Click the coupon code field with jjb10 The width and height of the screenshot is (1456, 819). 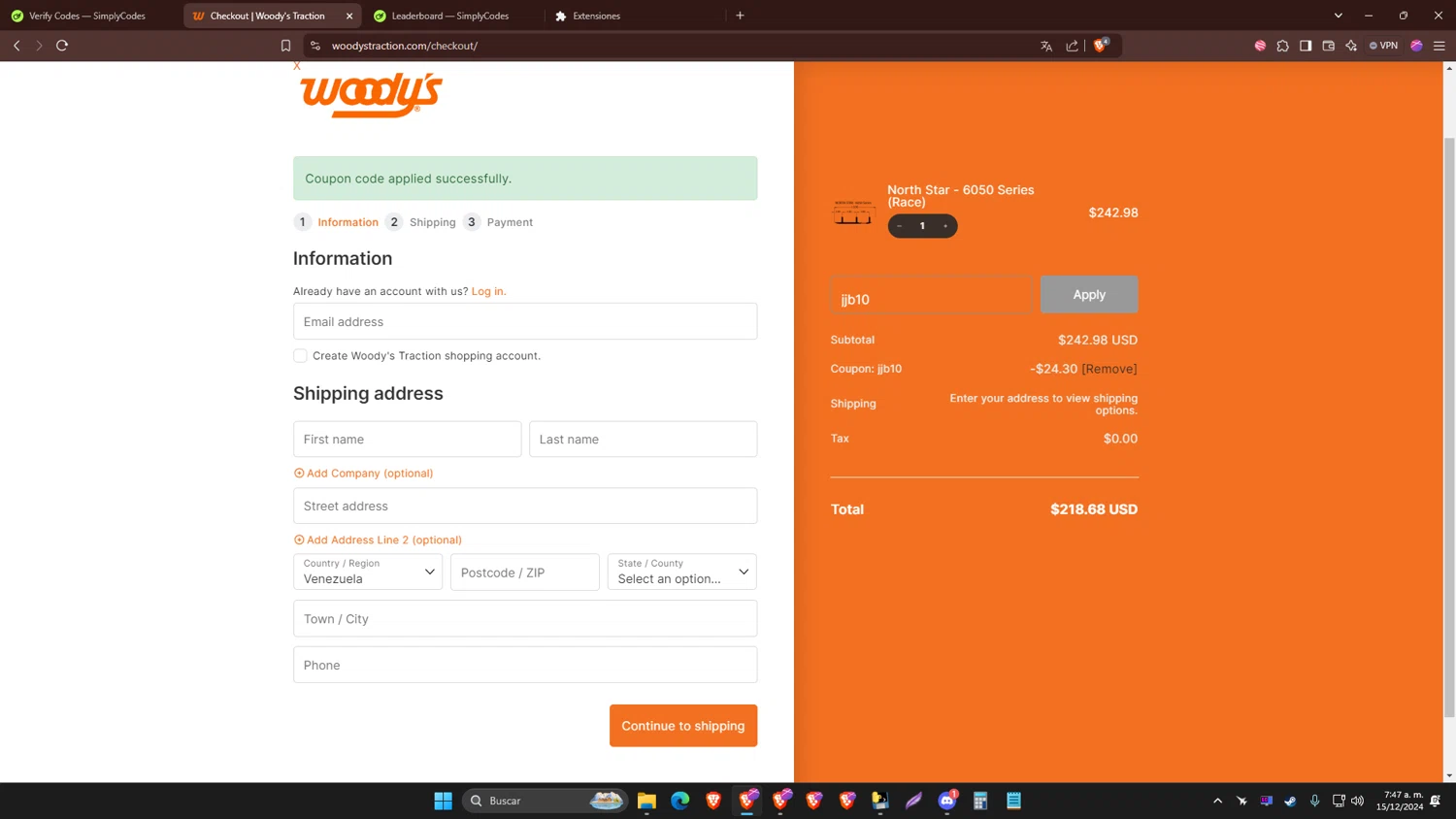pyautogui.click(x=931, y=296)
